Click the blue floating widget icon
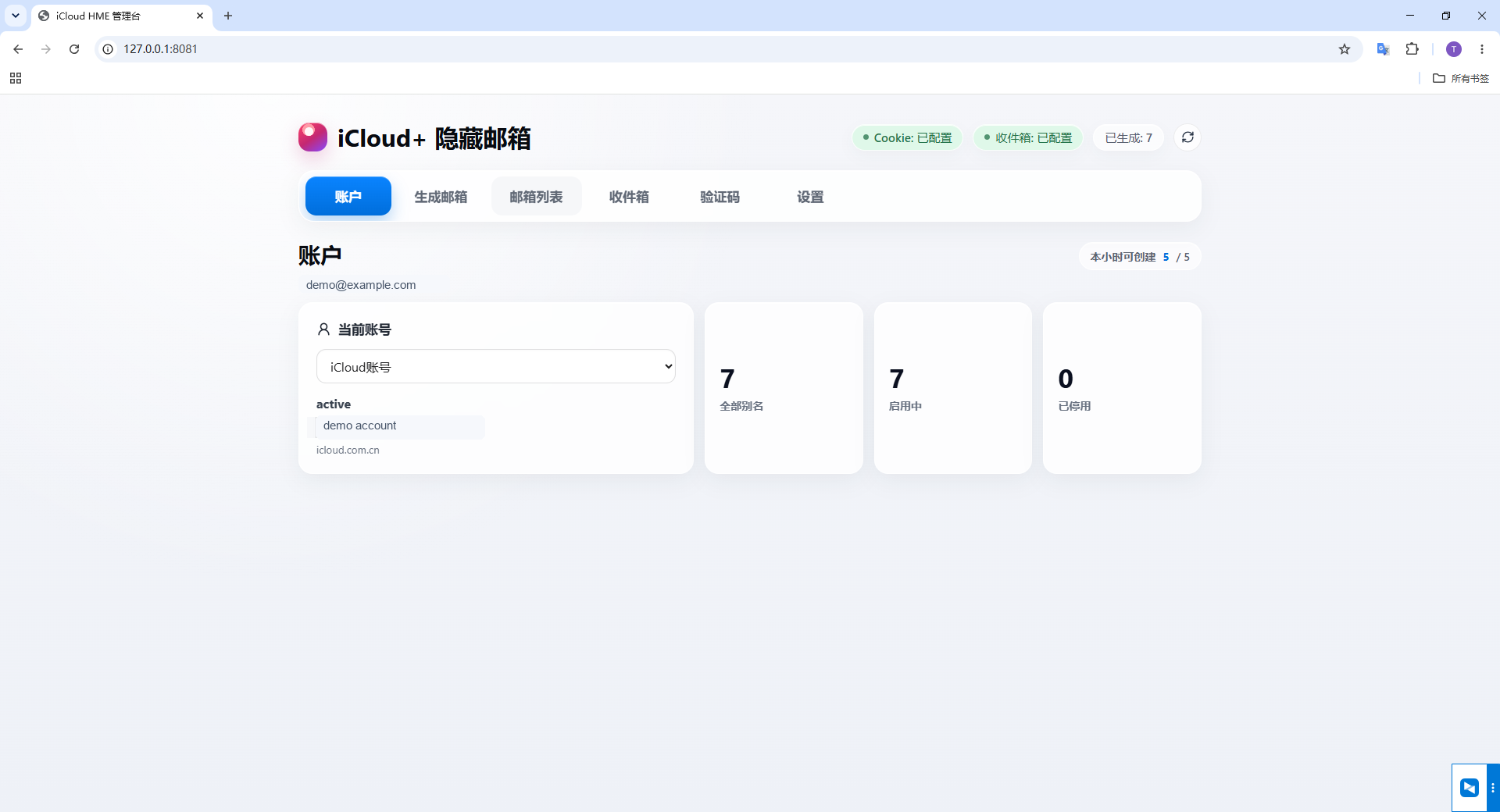Viewport: 1500px width, 812px height. click(1470, 788)
